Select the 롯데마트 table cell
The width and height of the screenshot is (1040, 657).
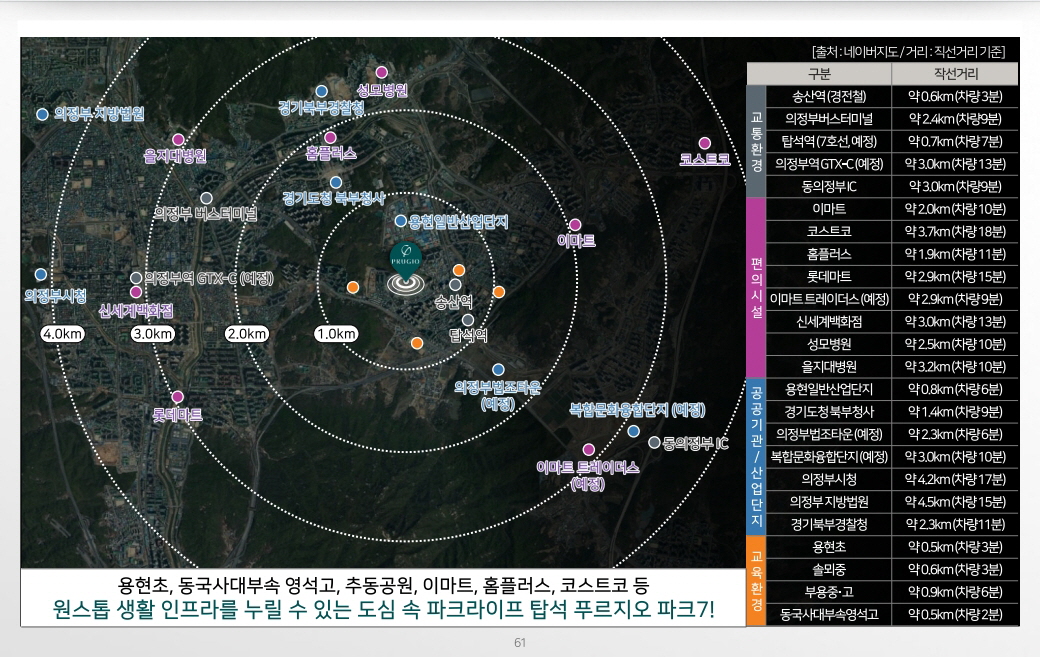[829, 276]
